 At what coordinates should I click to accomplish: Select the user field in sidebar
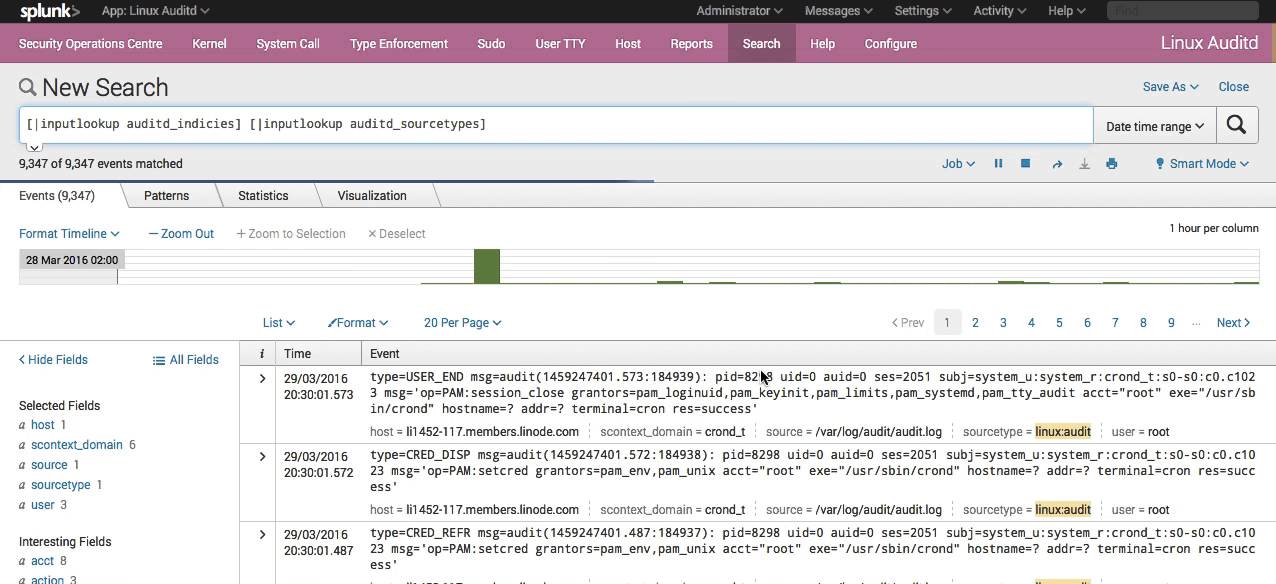[x=43, y=505]
